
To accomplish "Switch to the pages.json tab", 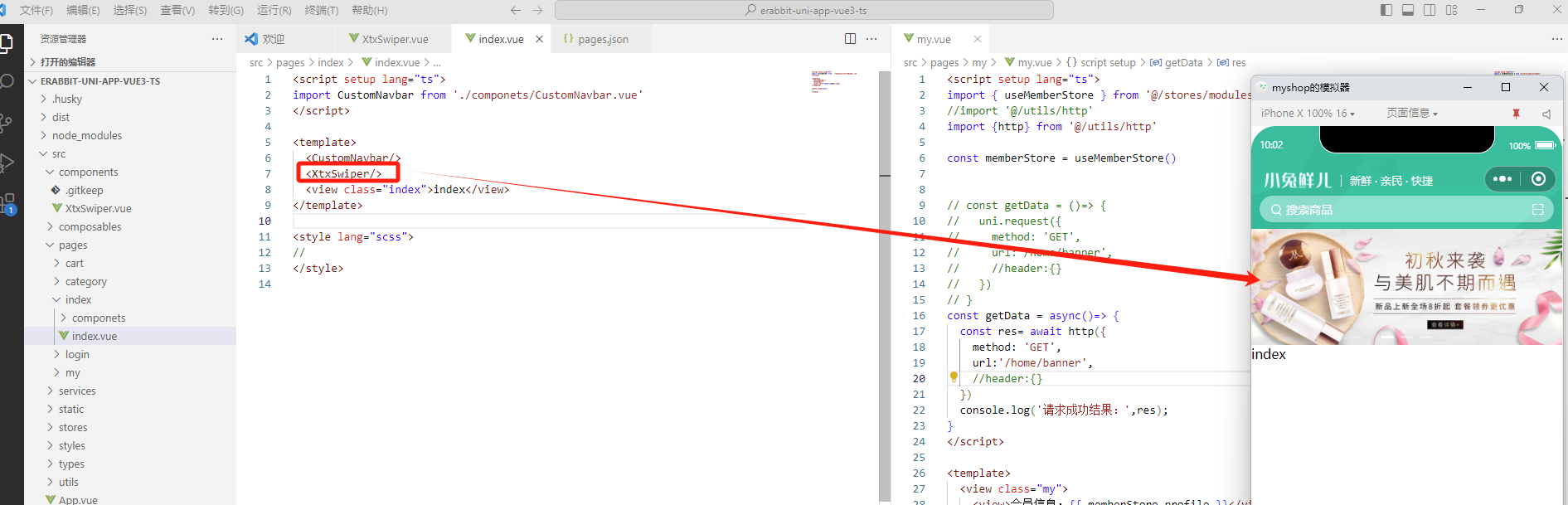I will (603, 39).
